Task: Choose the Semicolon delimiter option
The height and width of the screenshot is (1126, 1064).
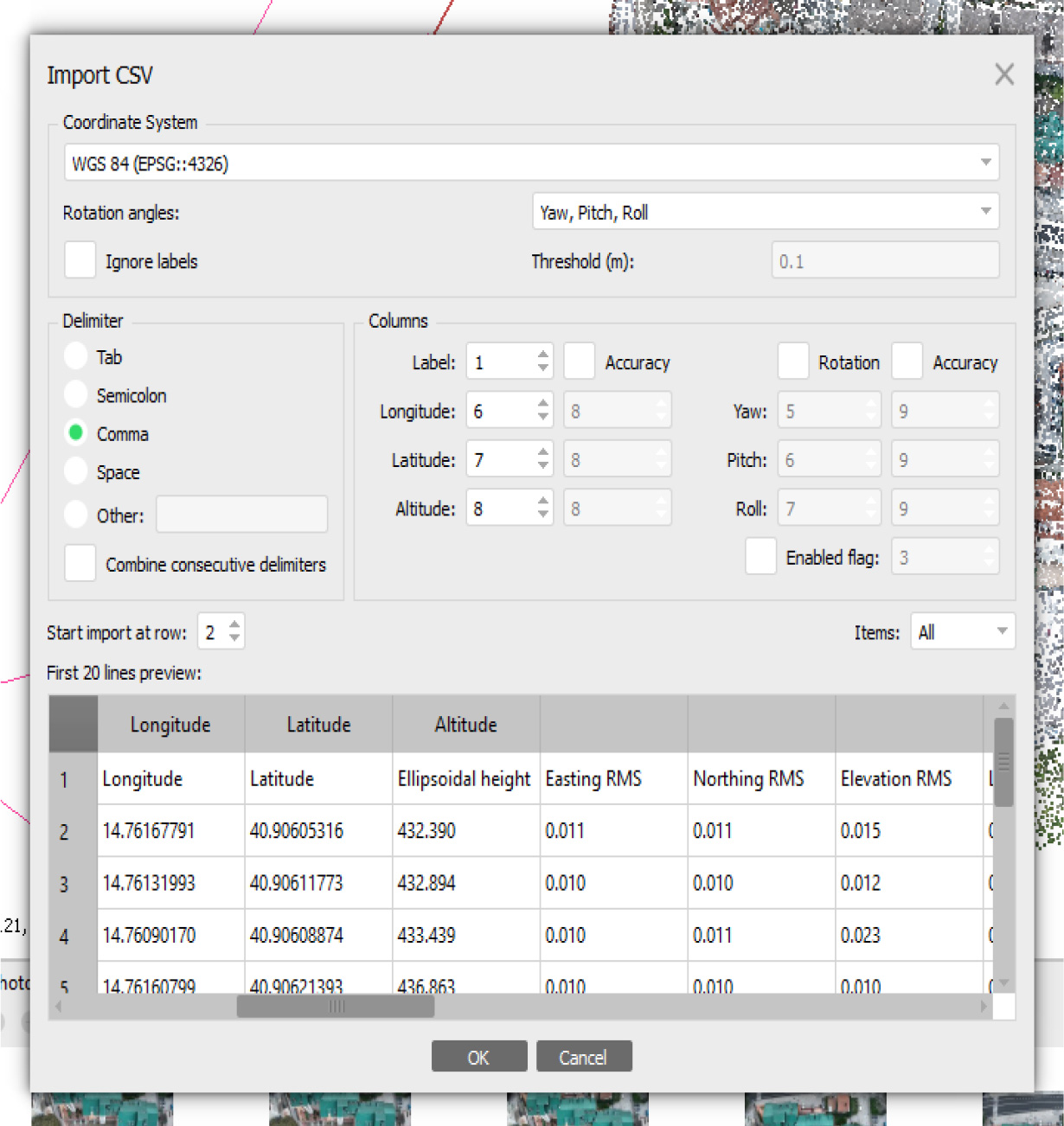Action: [76, 395]
